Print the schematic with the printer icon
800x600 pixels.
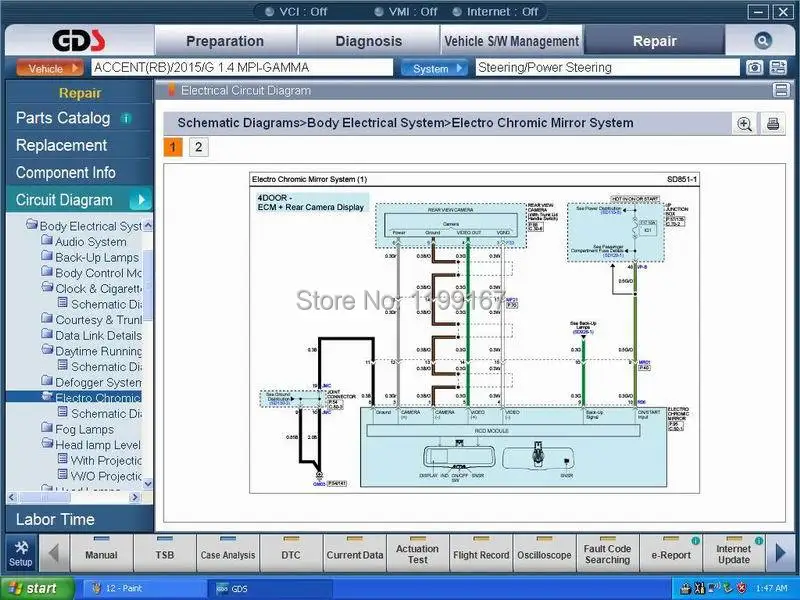coord(773,123)
